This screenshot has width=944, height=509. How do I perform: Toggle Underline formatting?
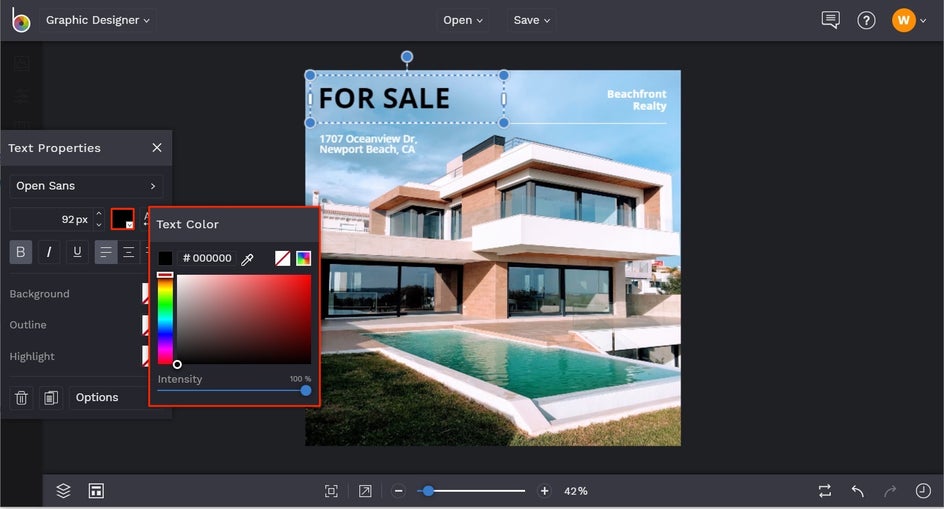tap(77, 252)
